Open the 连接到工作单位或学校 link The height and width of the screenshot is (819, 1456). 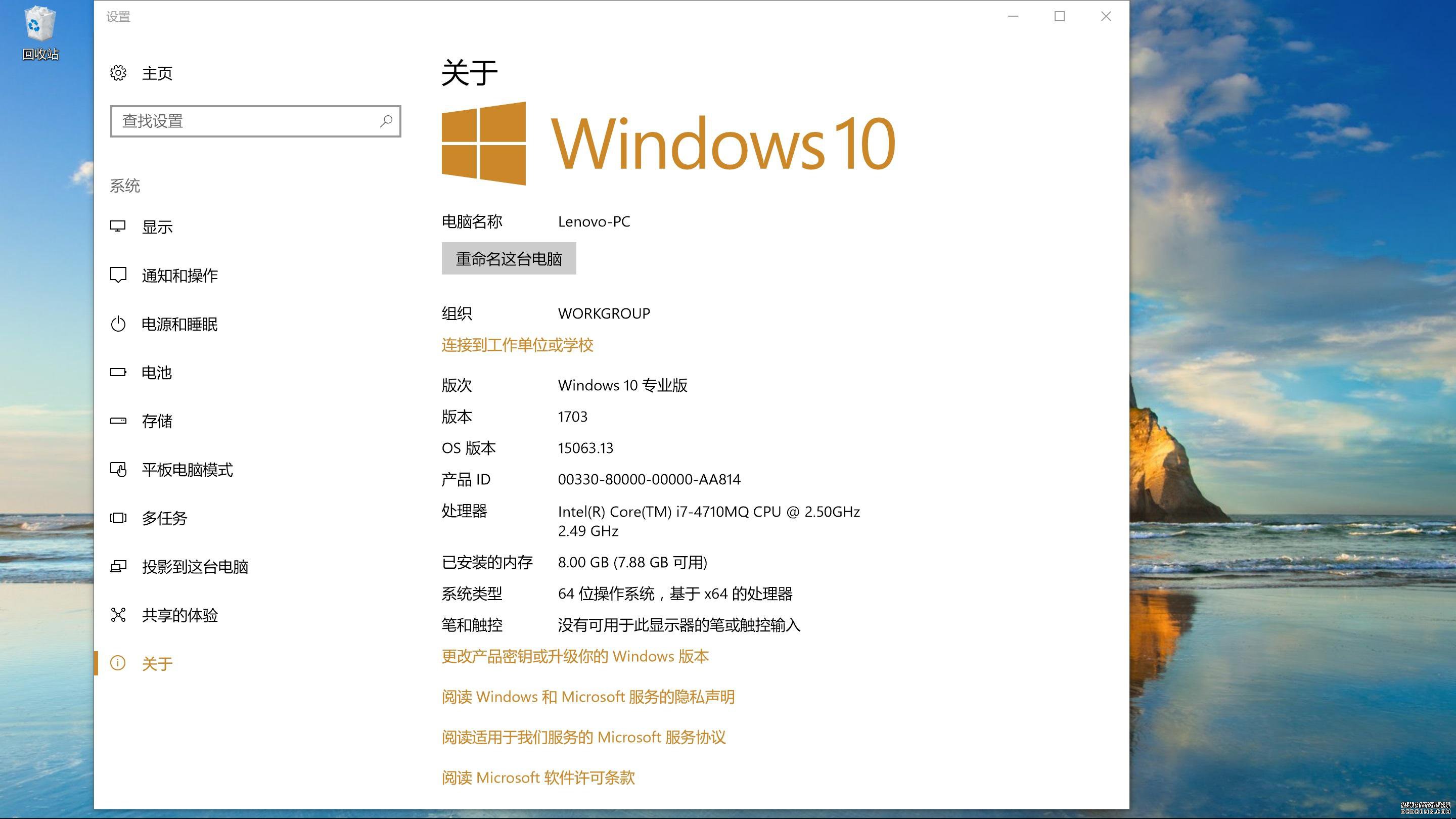coord(517,345)
